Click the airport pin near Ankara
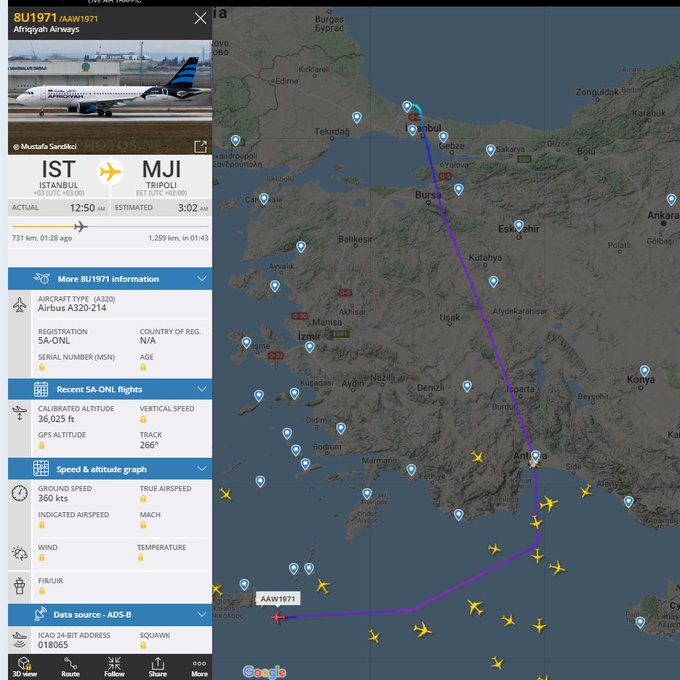This screenshot has width=680, height=680. coord(671,200)
